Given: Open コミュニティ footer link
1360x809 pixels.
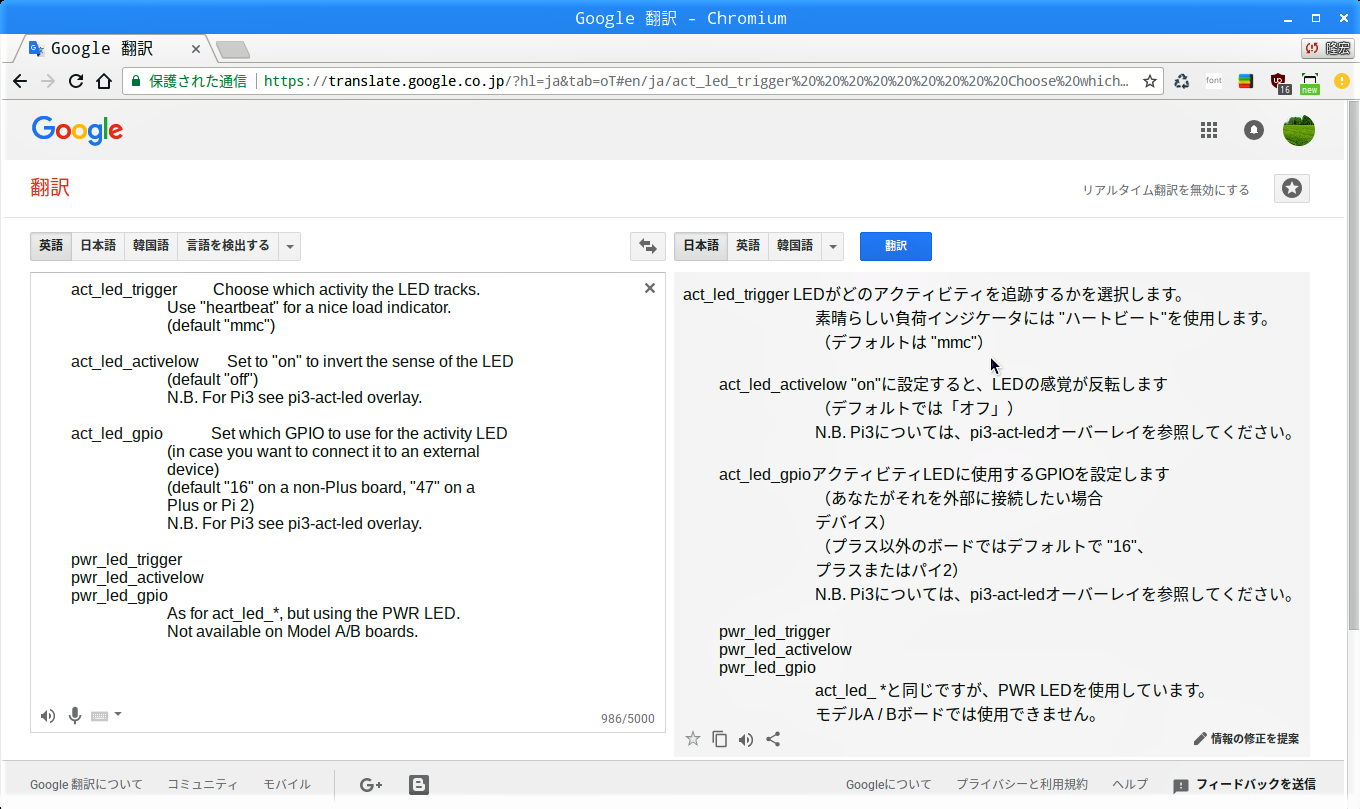Looking at the screenshot, I should [x=203, y=785].
